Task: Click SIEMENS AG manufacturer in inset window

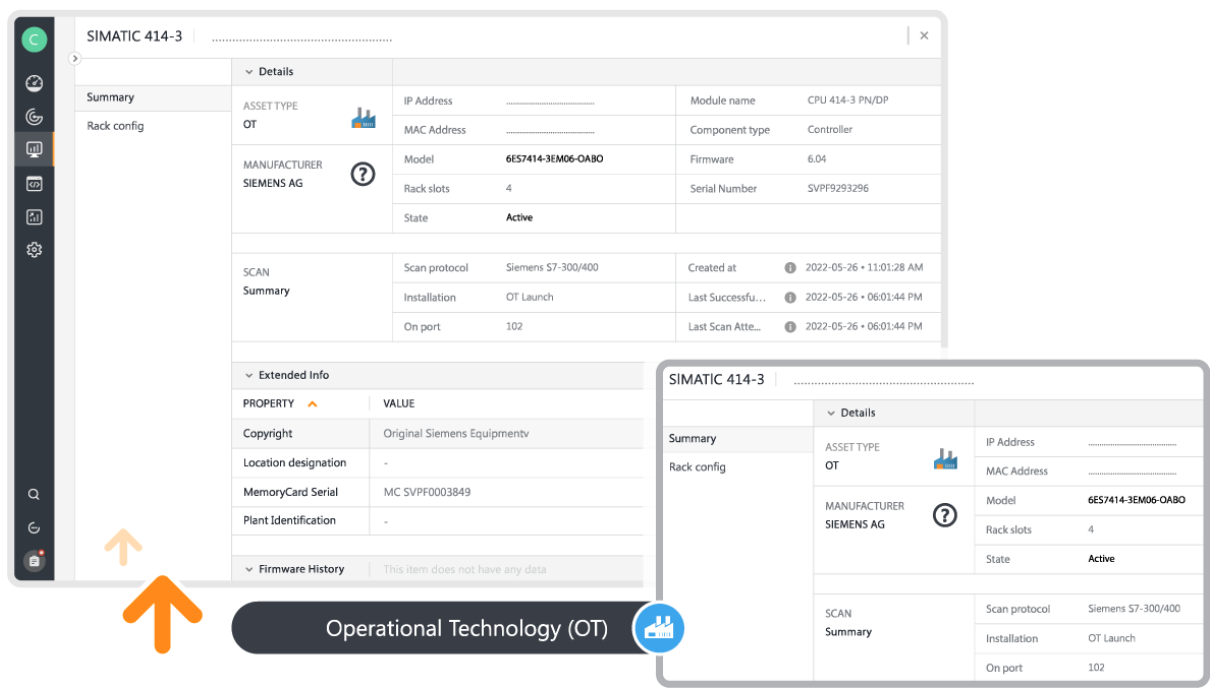Action: [855, 525]
